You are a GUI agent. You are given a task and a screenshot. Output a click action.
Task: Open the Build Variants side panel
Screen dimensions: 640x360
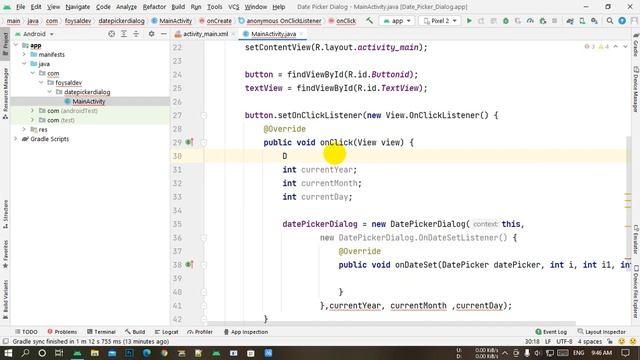pyautogui.click(x=5, y=299)
